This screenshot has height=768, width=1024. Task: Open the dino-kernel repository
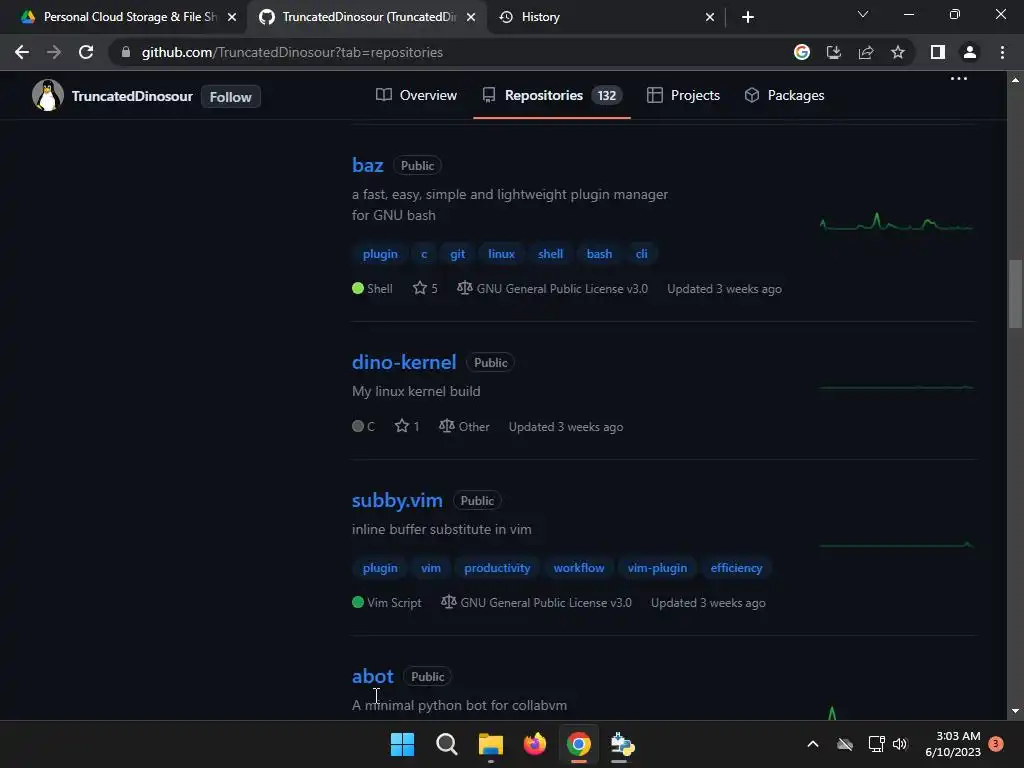404,362
